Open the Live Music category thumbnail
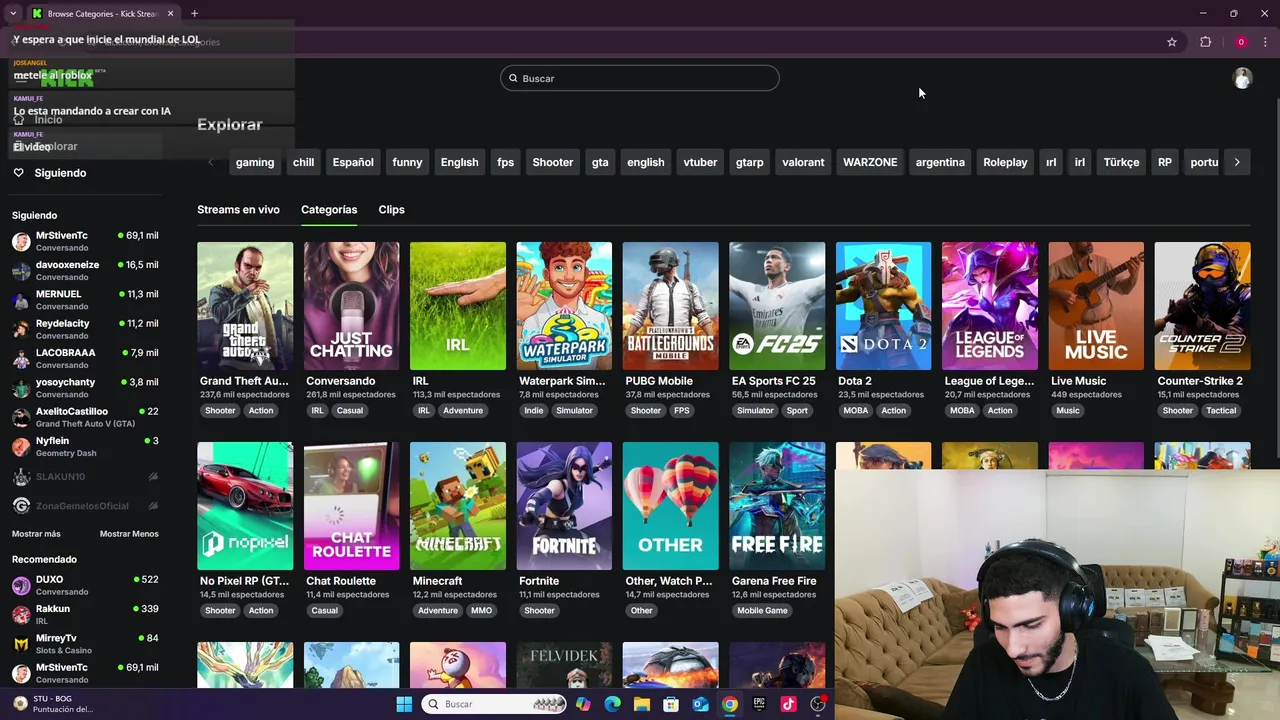 tap(1096, 306)
